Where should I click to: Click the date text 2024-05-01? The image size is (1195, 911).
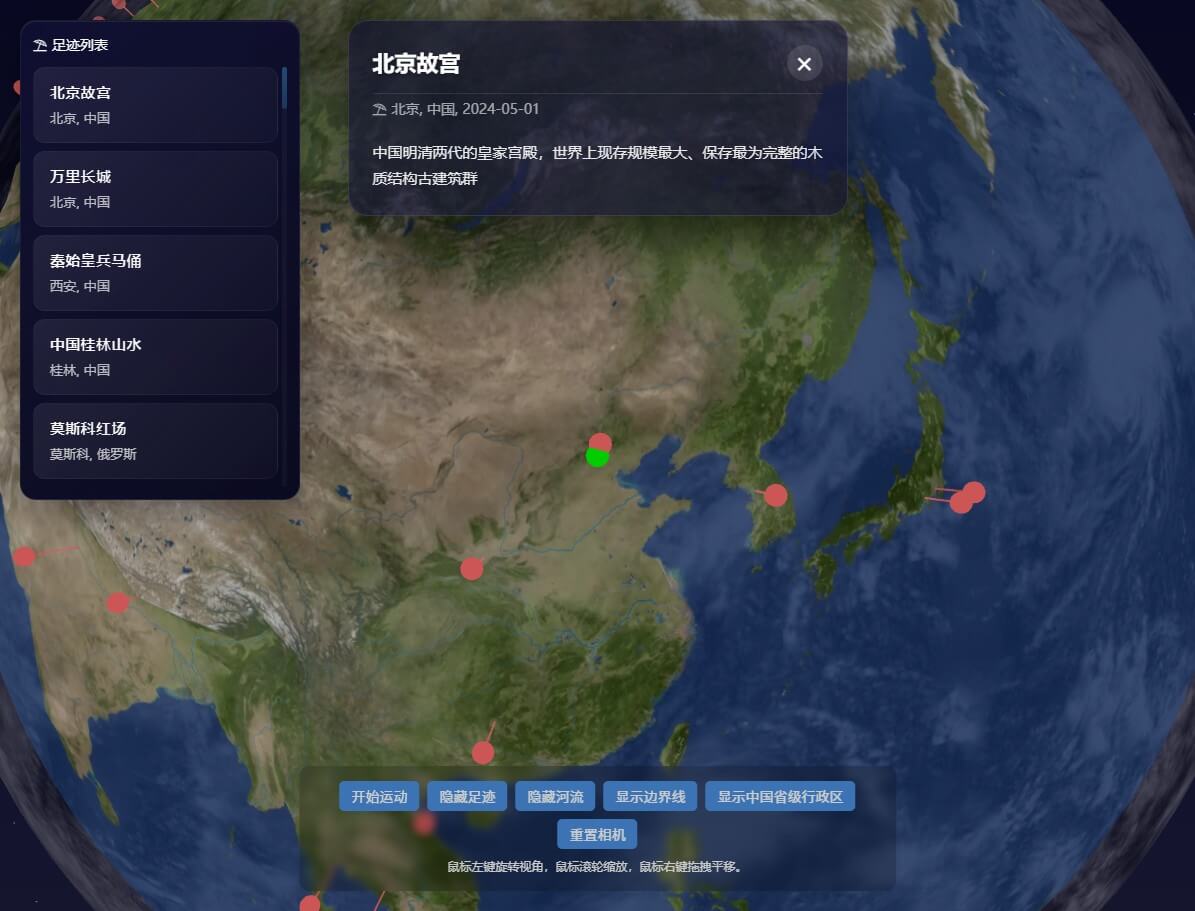[x=501, y=109]
